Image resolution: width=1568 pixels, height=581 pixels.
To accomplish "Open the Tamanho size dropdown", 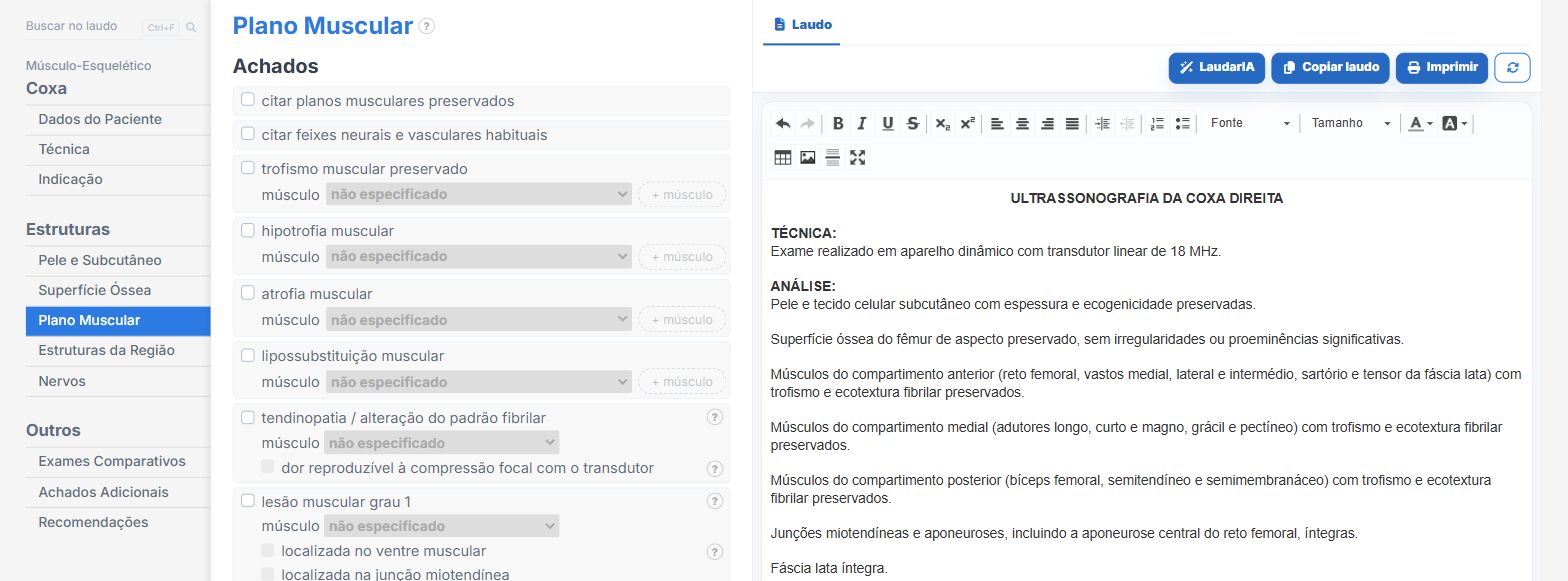I will [x=1352, y=124].
